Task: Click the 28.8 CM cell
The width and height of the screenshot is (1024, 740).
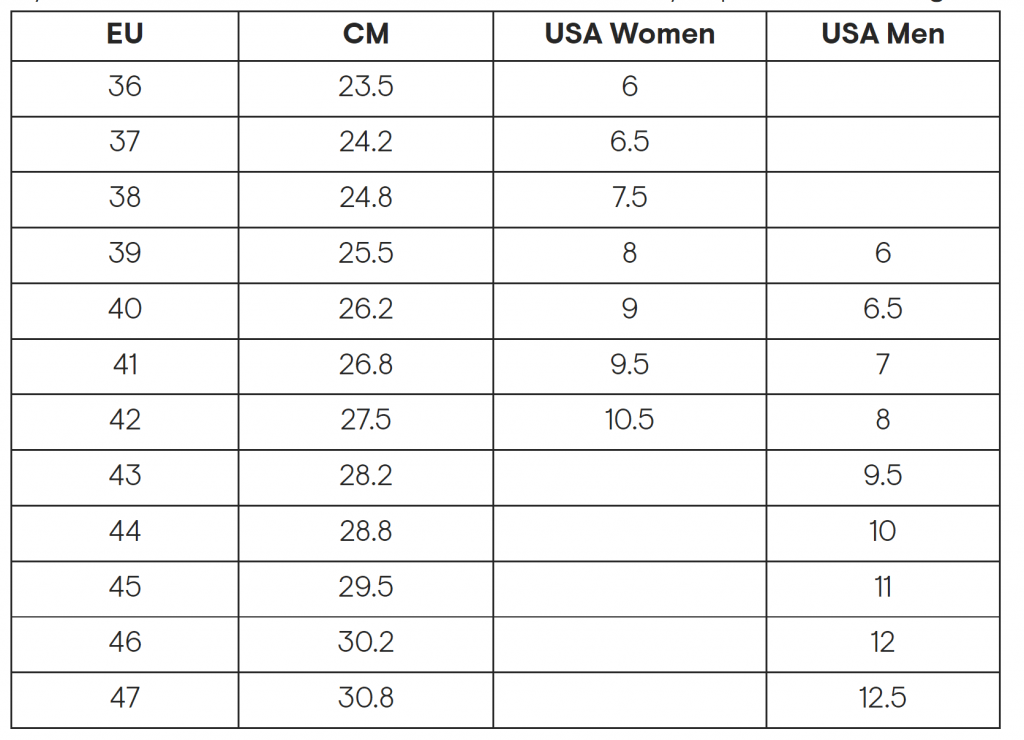Action: (x=366, y=533)
